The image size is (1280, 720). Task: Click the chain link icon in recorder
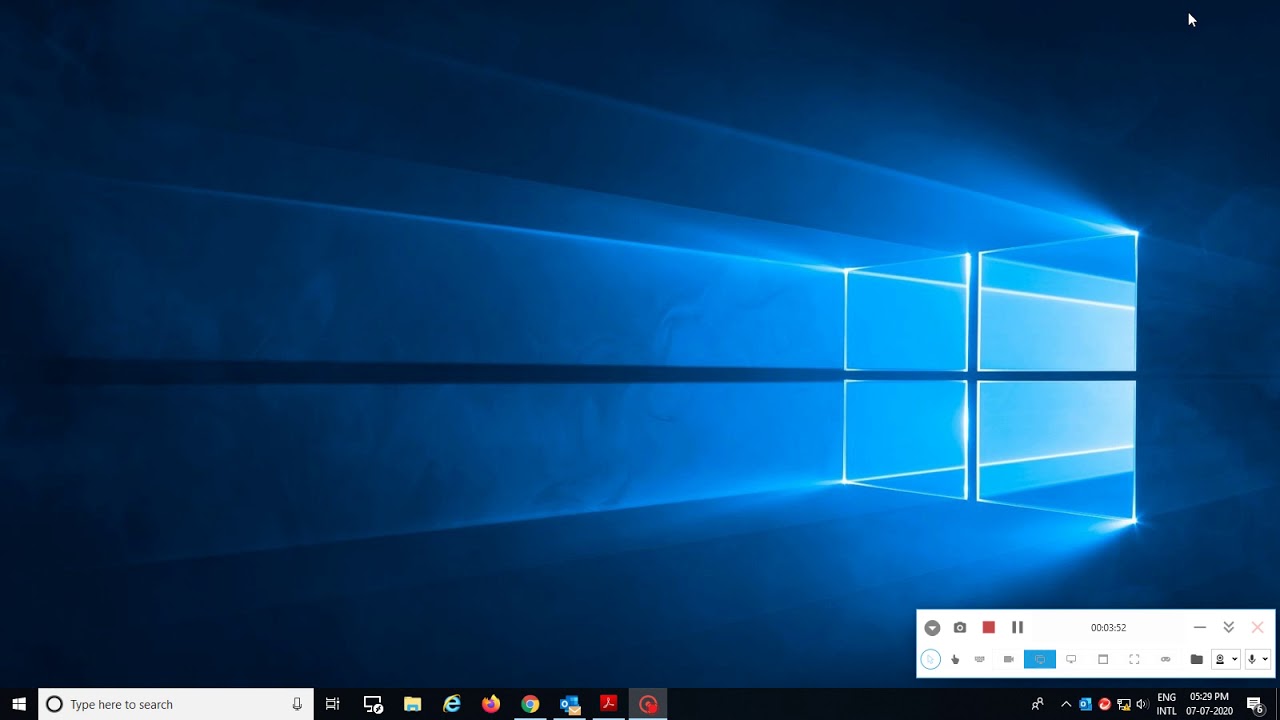tap(1165, 659)
